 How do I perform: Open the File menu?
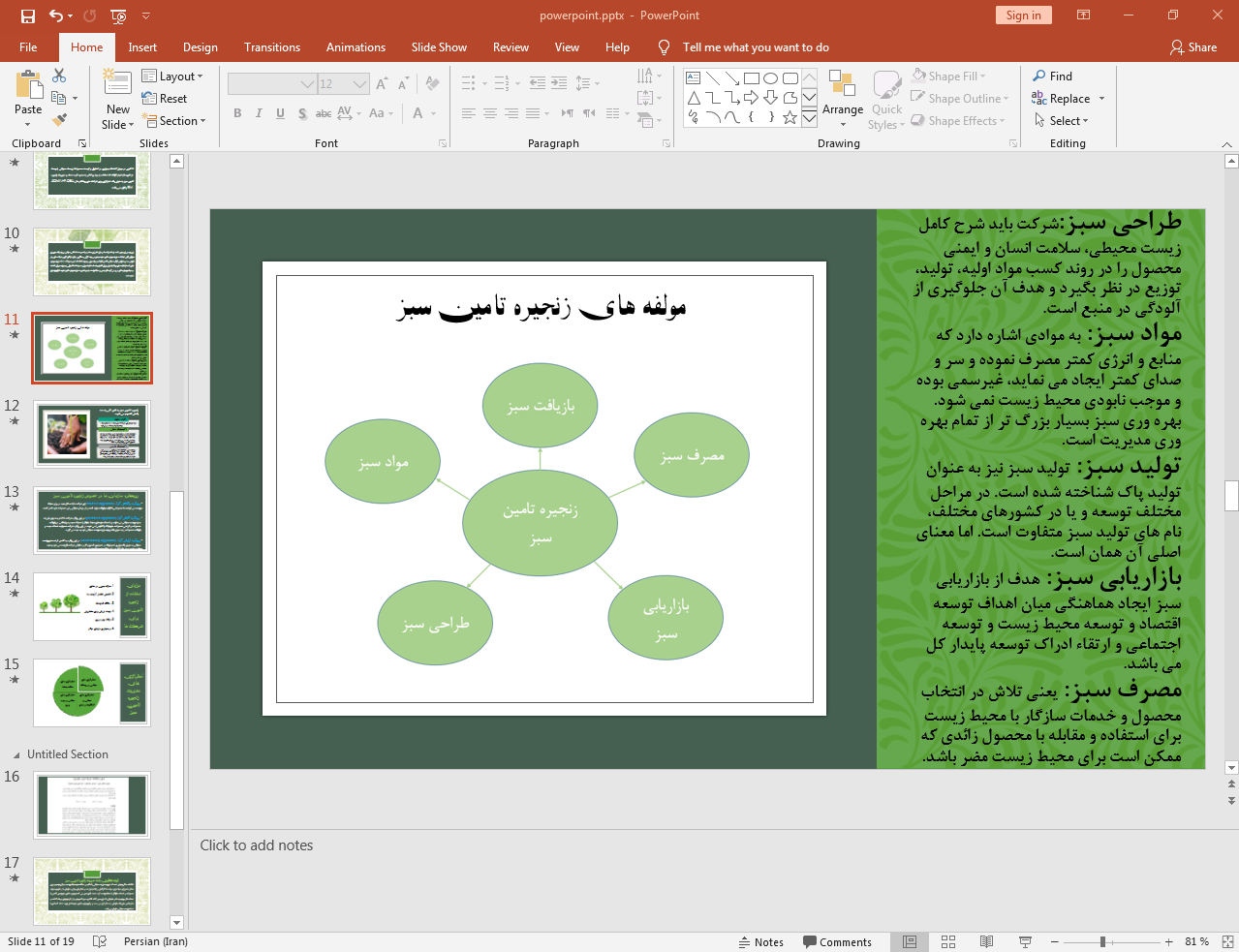(28, 47)
